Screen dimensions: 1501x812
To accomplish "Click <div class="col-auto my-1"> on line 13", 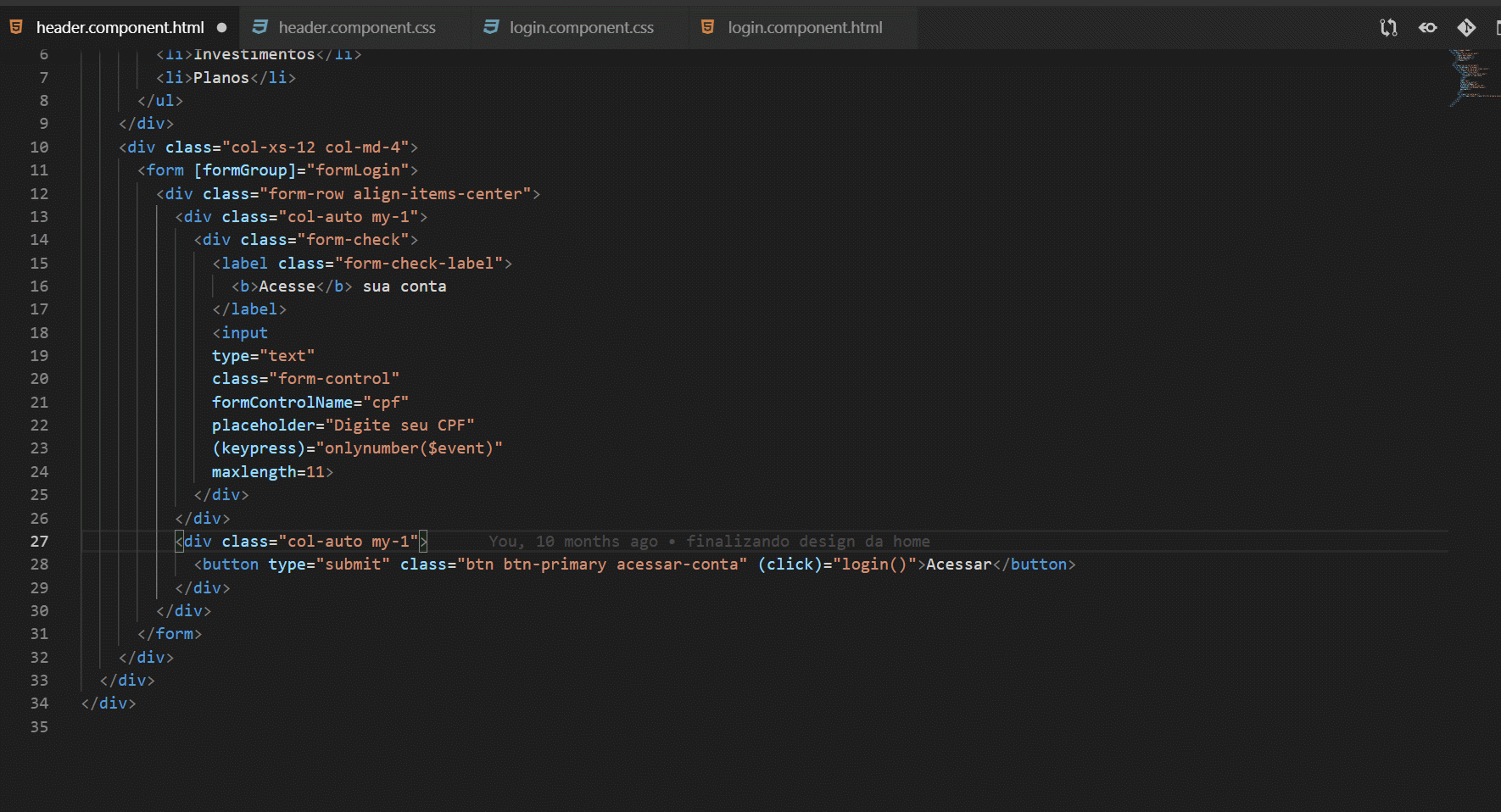I will tap(301, 216).
